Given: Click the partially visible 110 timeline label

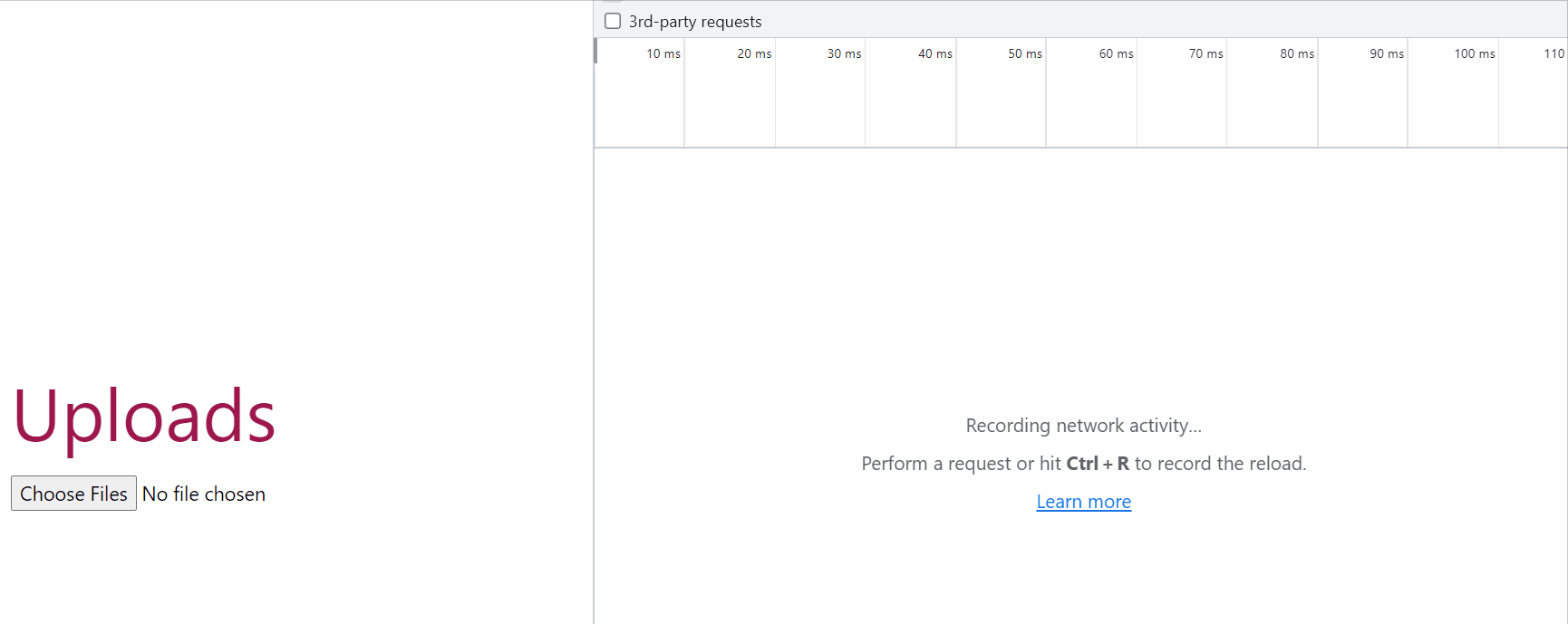Looking at the screenshot, I should tap(1553, 54).
